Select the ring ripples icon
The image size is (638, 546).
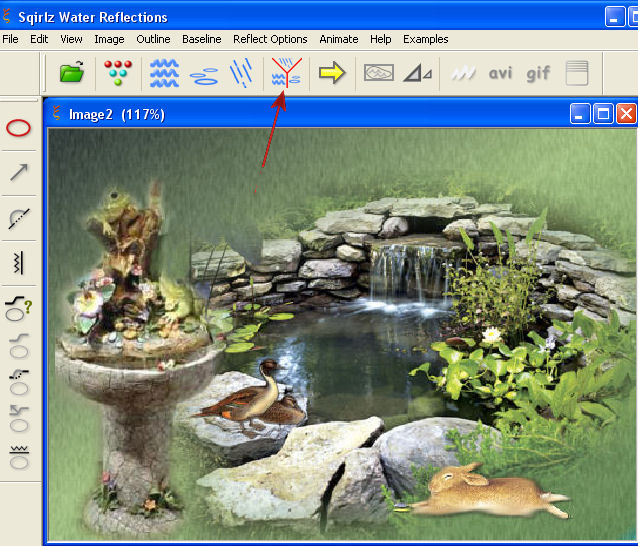(205, 76)
